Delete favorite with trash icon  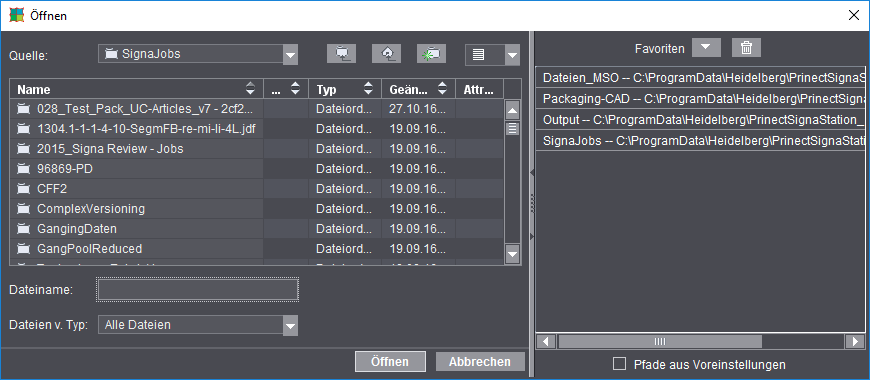click(746, 48)
